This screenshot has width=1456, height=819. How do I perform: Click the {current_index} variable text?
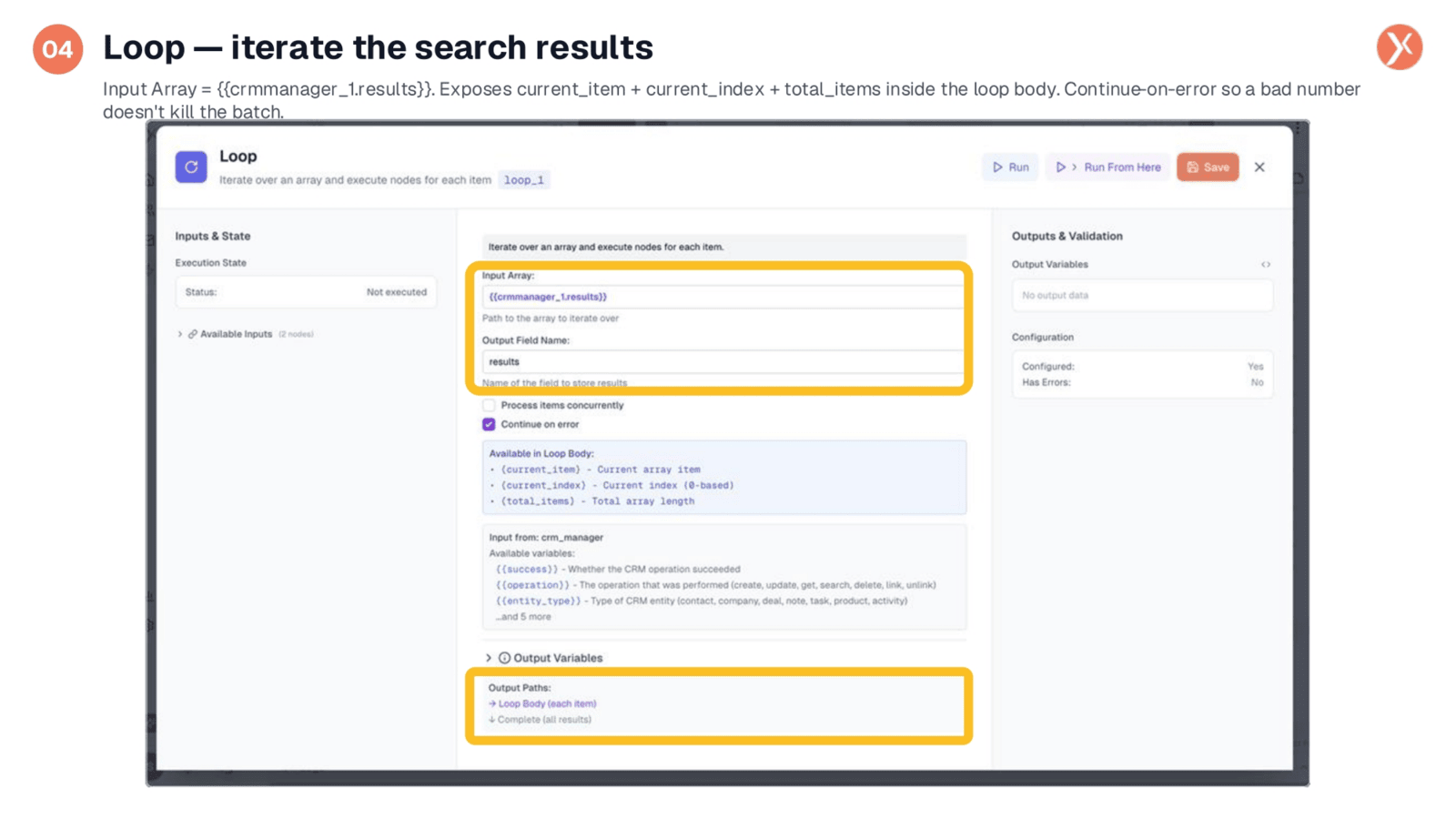tap(543, 485)
